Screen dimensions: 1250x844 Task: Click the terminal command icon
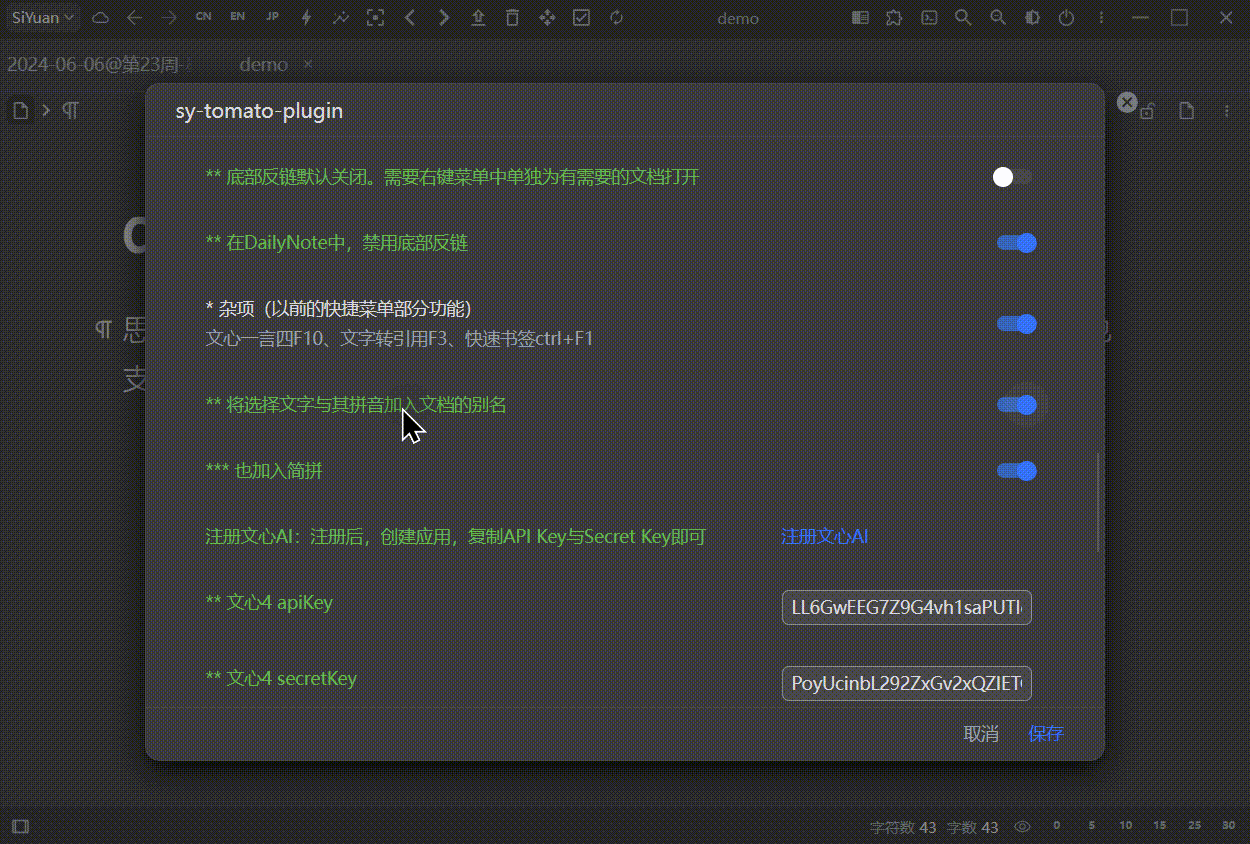929,18
